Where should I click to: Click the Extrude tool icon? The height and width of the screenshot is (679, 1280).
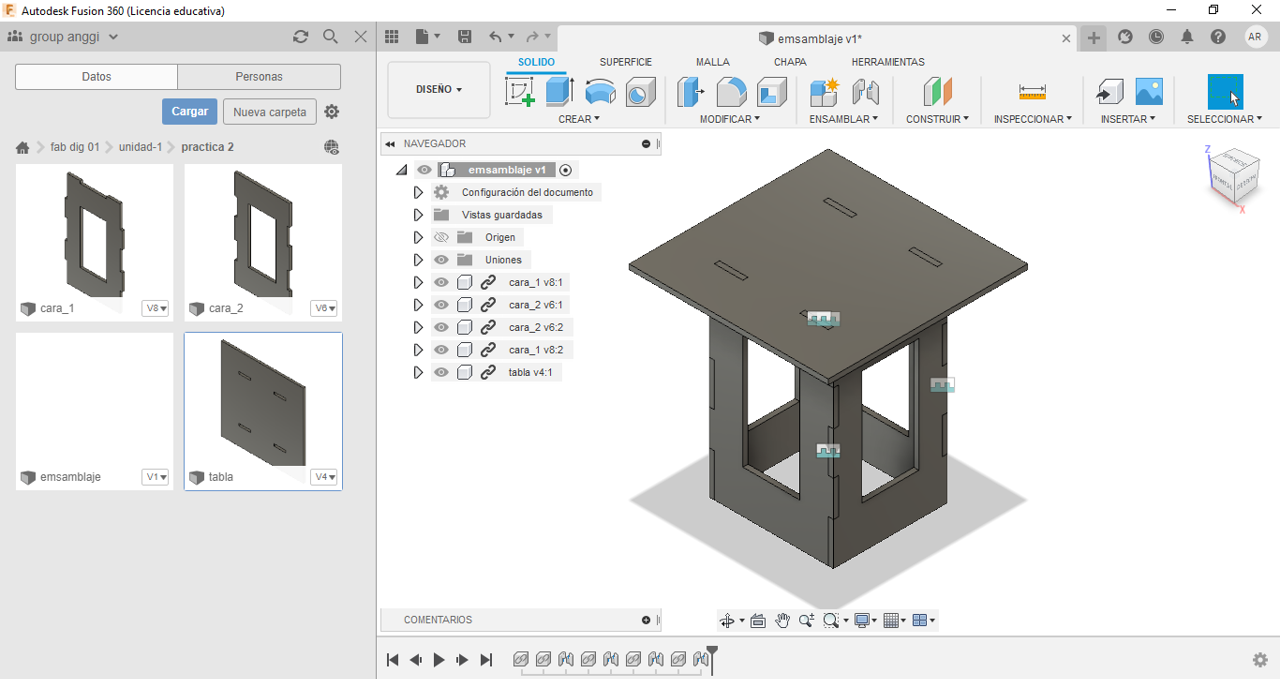tap(559, 92)
